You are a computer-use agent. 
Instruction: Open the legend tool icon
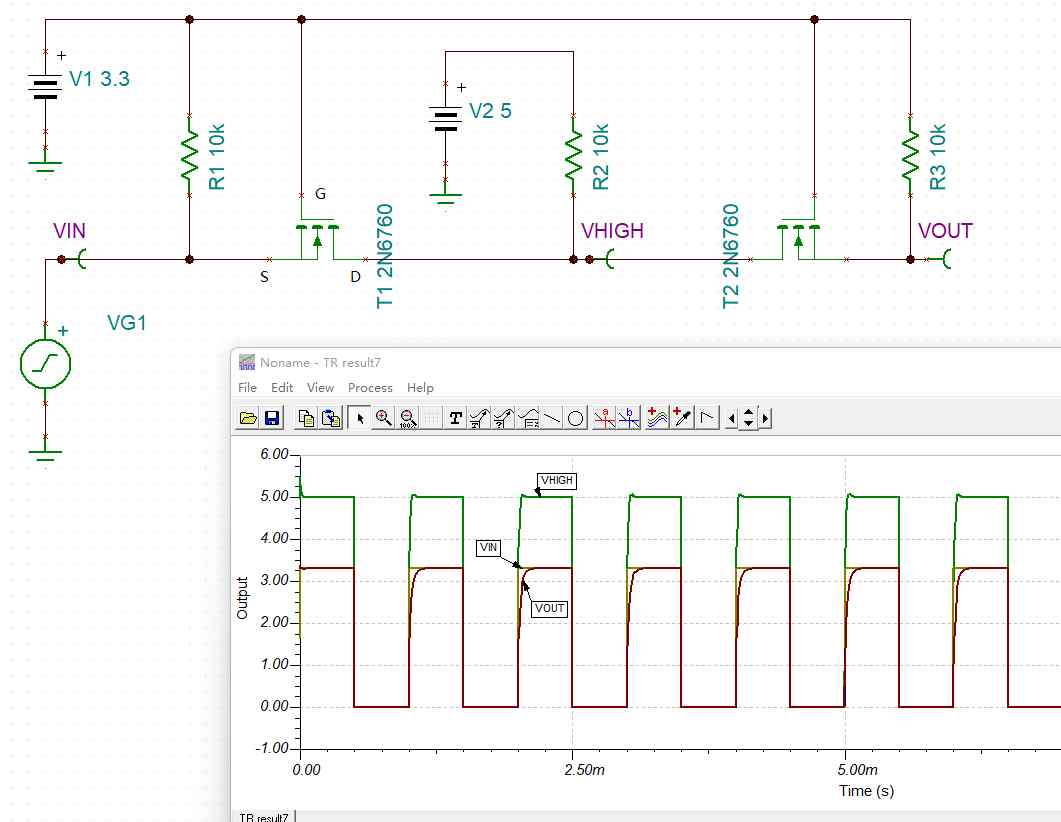coord(528,418)
